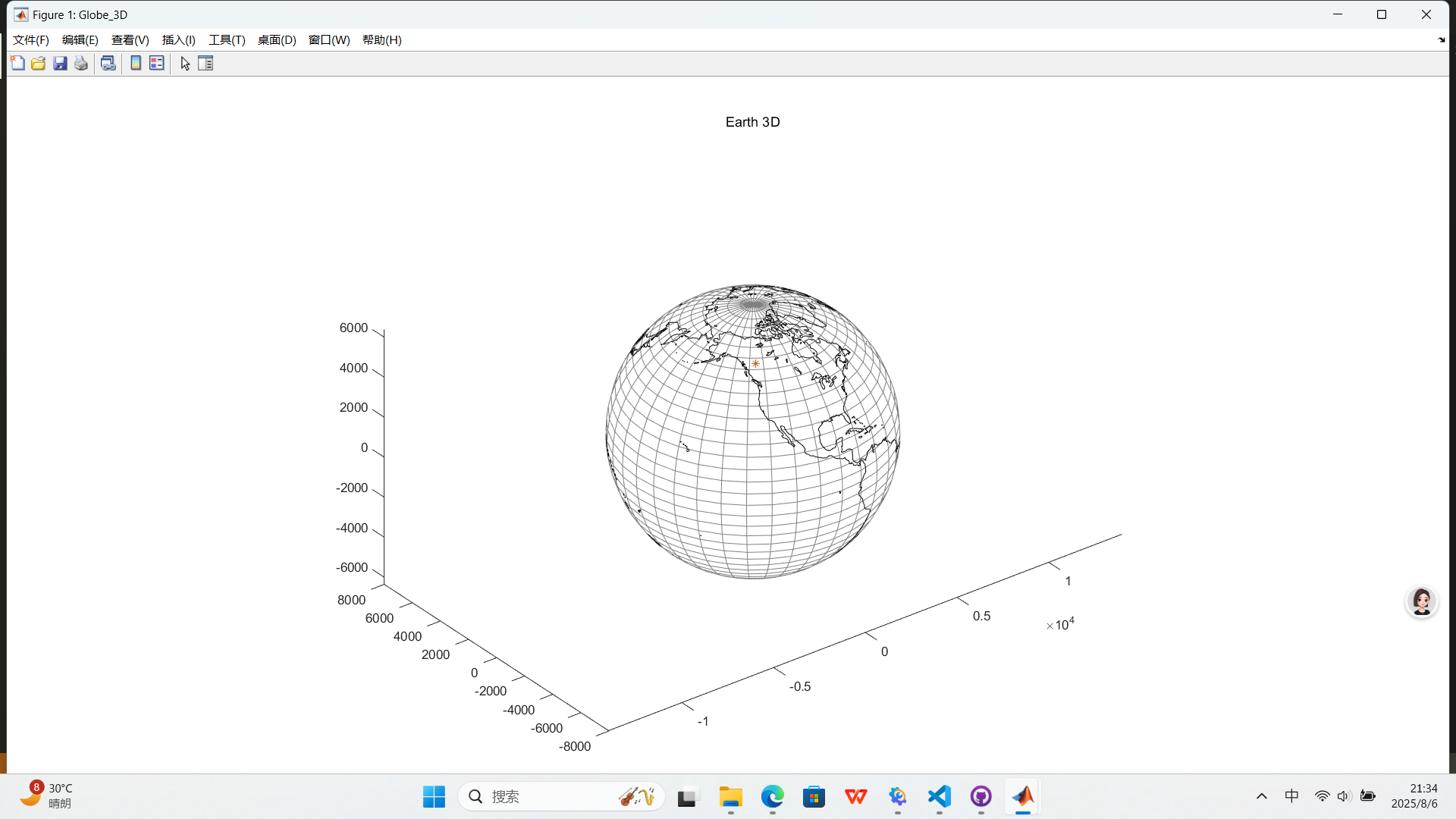The height and width of the screenshot is (819, 1456).
Task: Toggle the Insert Colorbar icon
Action: pyautogui.click(x=136, y=64)
